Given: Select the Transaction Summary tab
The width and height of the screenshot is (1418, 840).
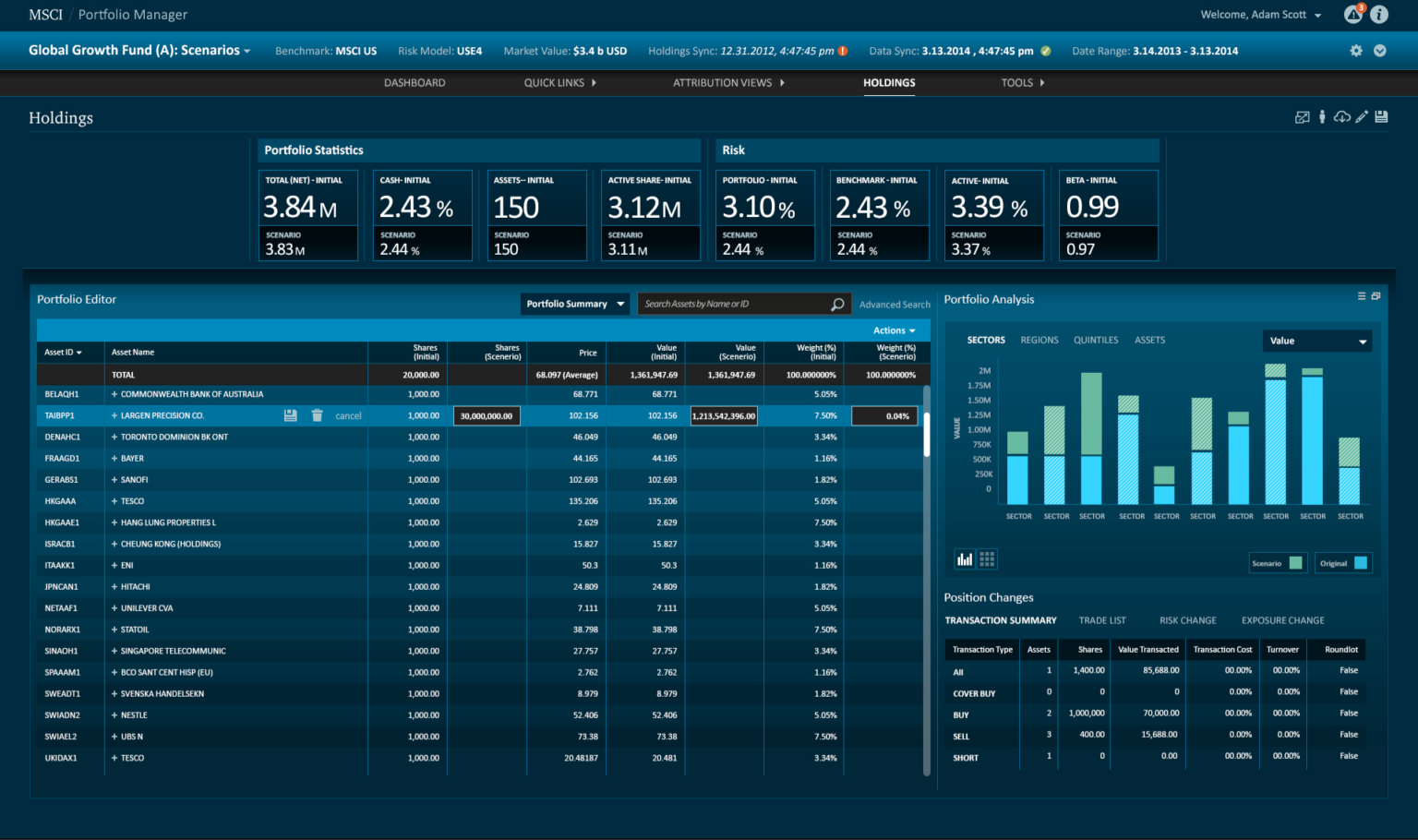Looking at the screenshot, I should (1001, 620).
